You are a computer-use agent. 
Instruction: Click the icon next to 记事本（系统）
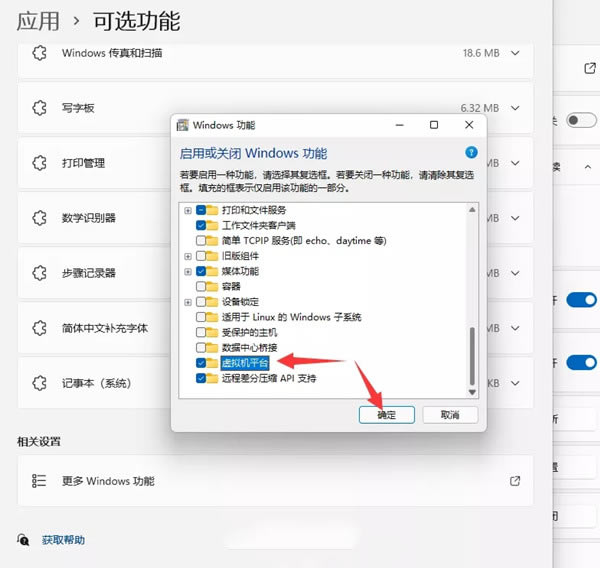39,383
